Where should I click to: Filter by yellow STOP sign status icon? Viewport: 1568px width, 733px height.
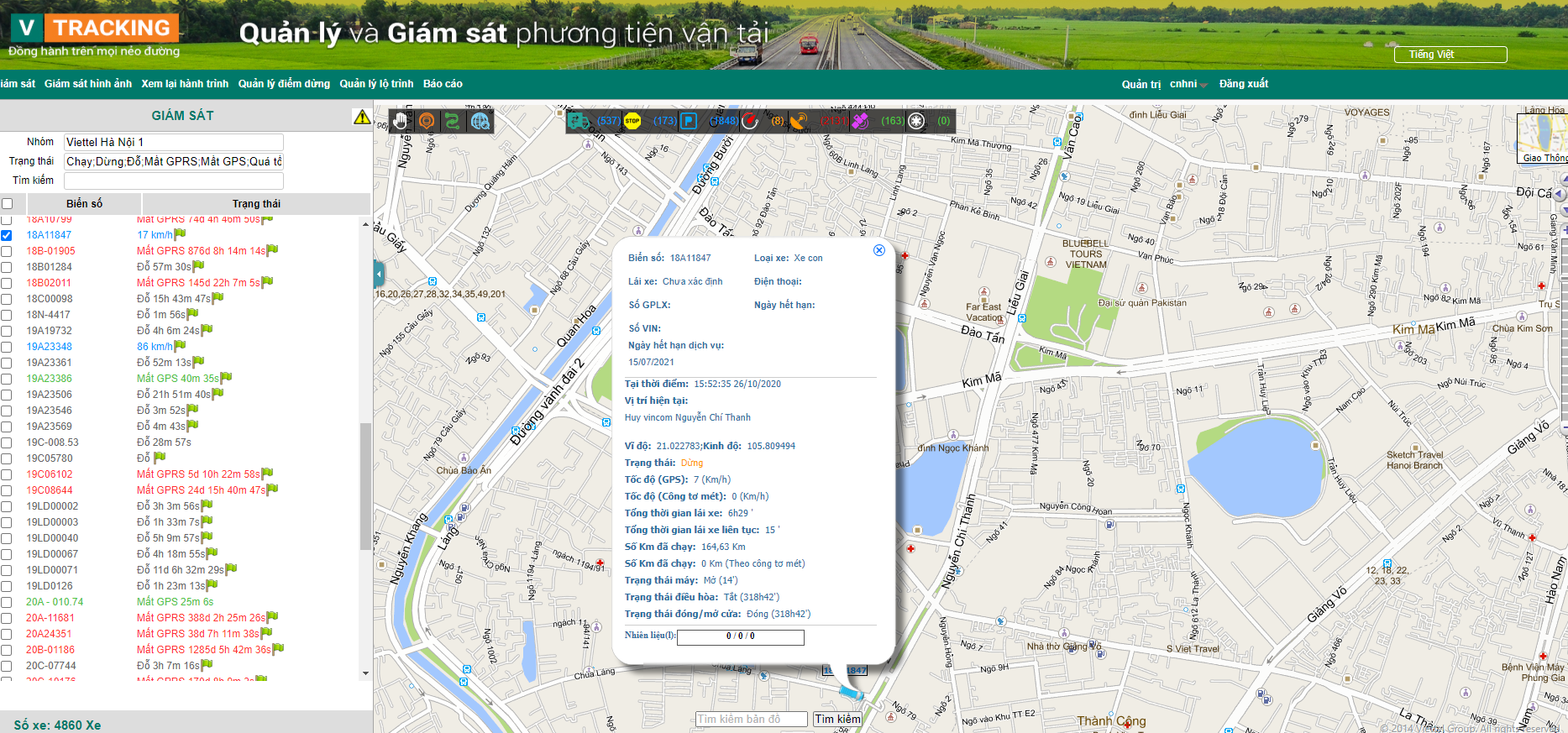coord(632,121)
